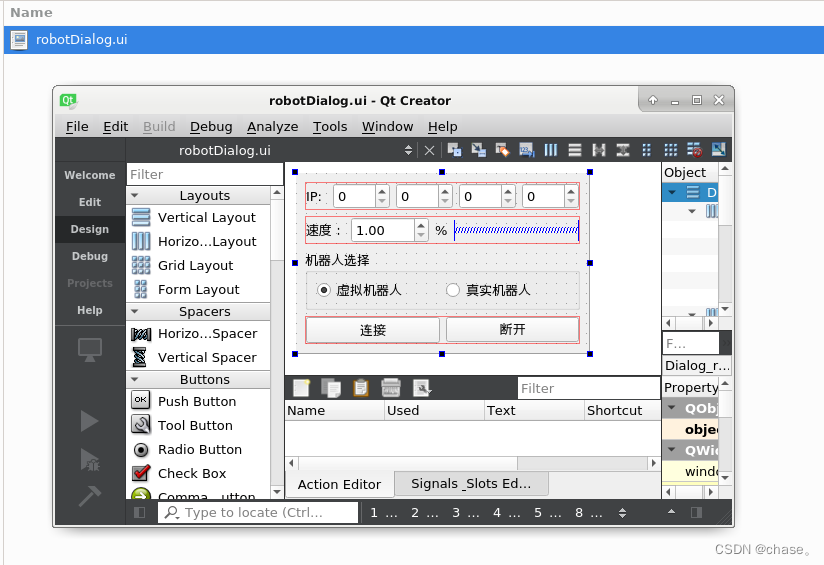Click the 连接 button

tap(373, 330)
